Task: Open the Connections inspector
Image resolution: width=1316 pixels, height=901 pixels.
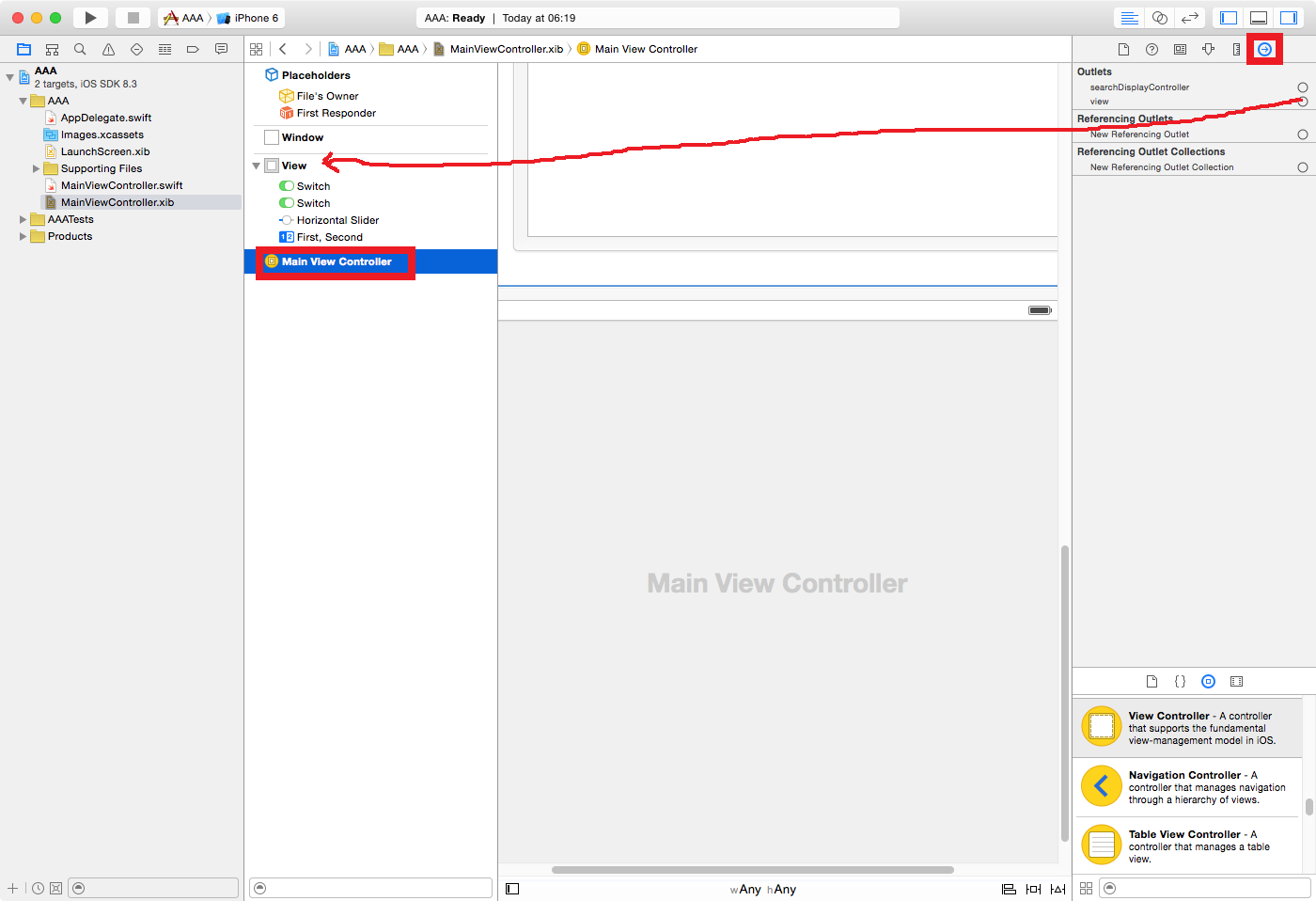Action: [x=1265, y=49]
